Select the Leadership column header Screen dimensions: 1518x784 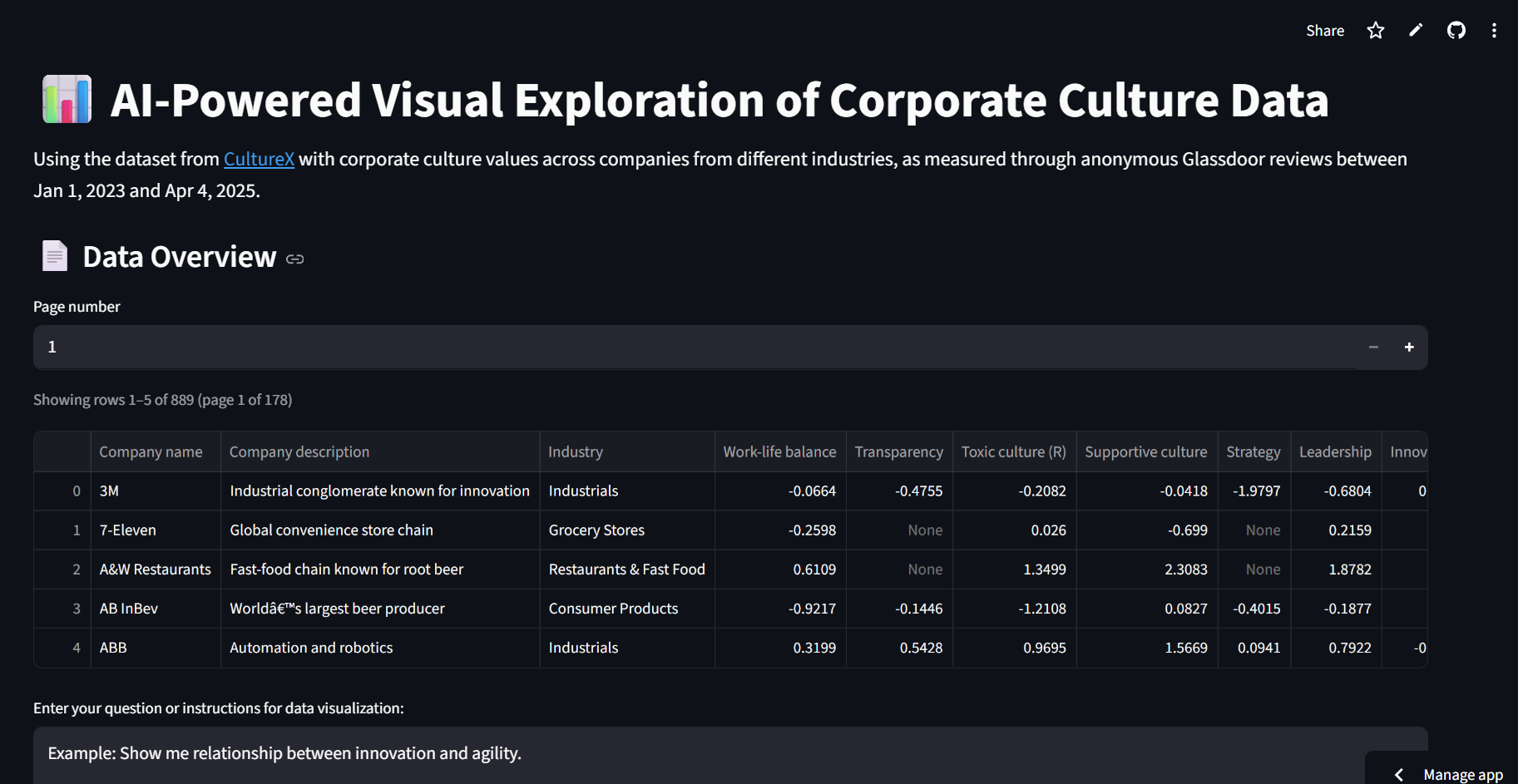(1335, 451)
